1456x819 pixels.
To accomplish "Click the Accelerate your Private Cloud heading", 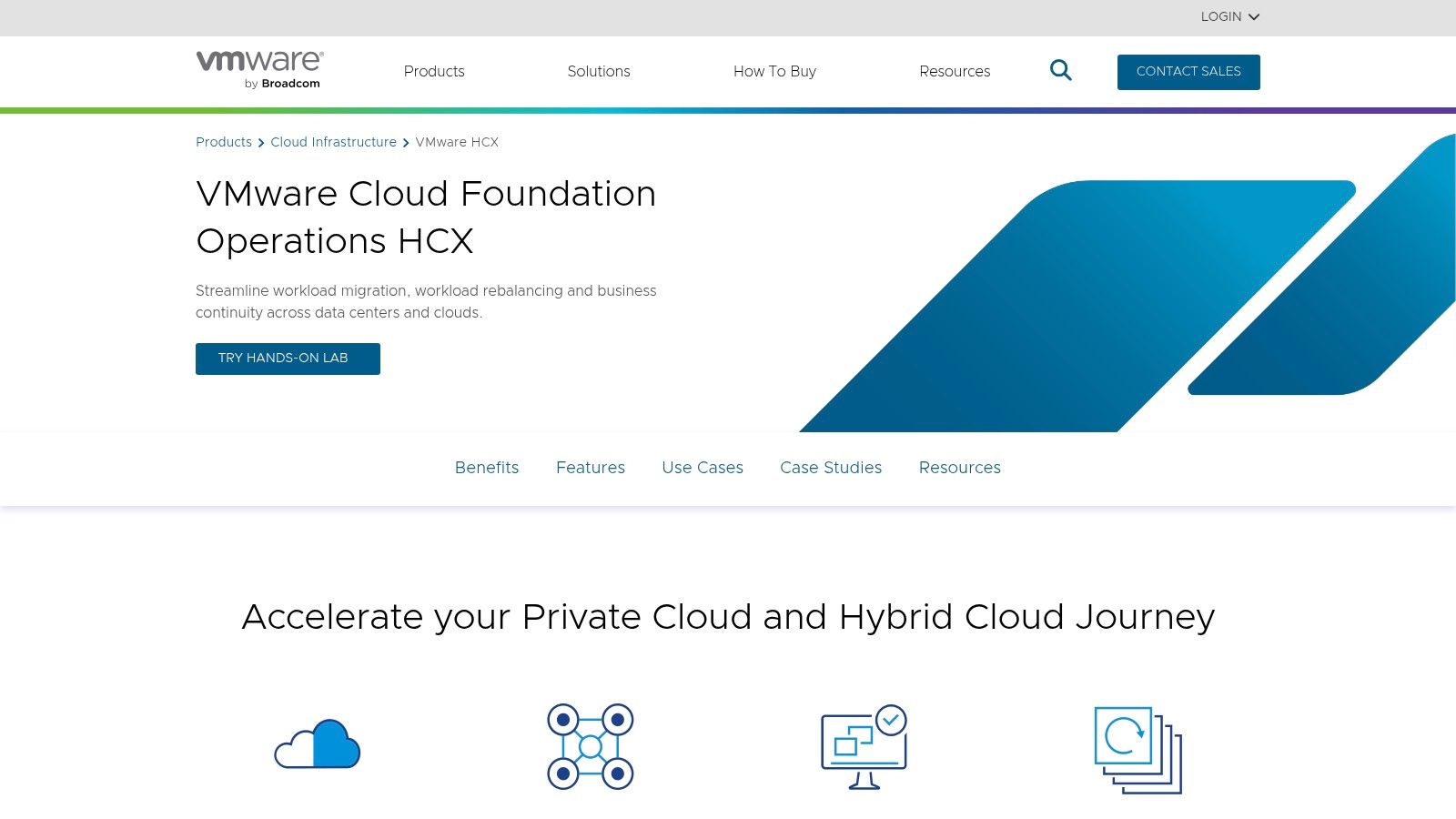I will point(728,617).
